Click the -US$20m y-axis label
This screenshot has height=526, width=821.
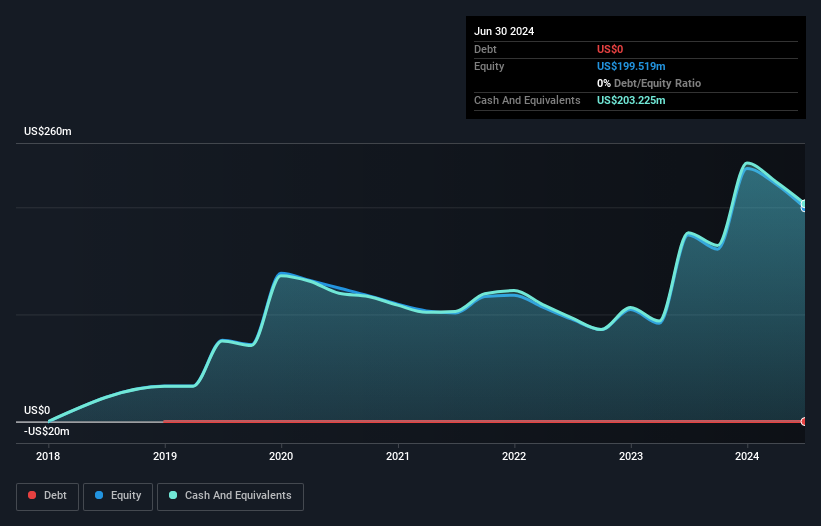pyautogui.click(x=47, y=431)
